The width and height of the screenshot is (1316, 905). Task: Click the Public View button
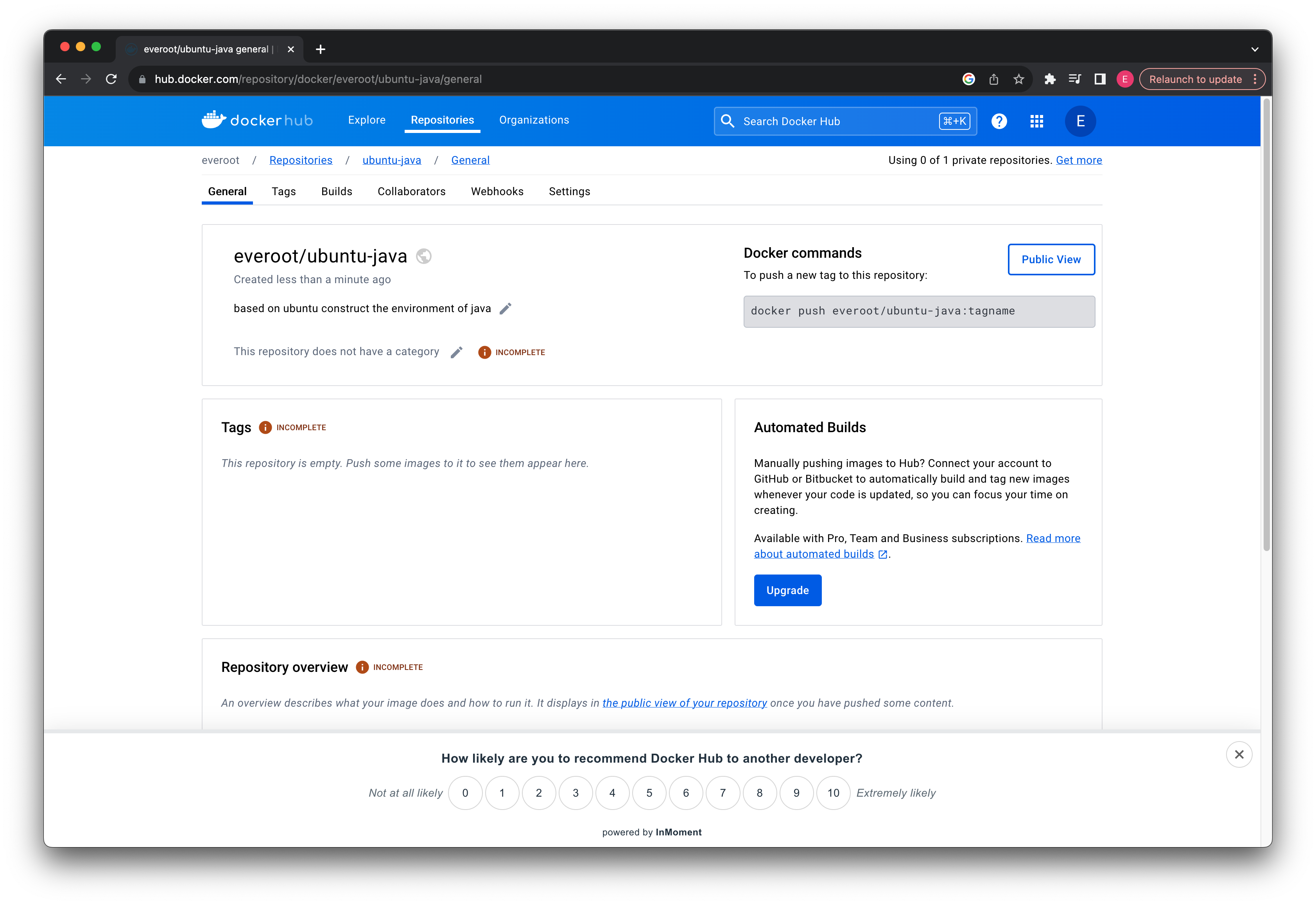1051,260
